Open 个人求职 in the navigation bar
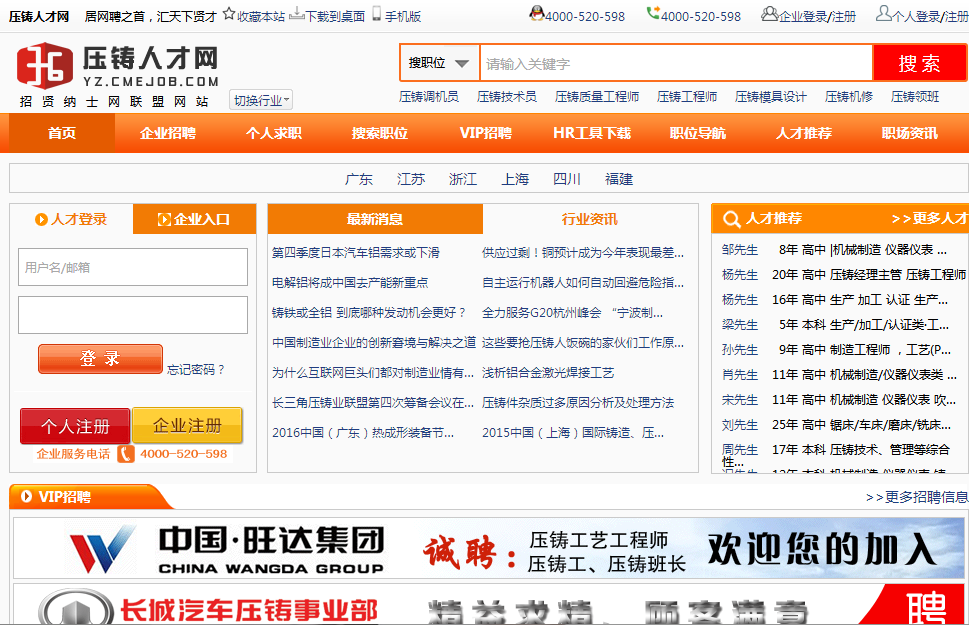969x625 pixels. 274,133
